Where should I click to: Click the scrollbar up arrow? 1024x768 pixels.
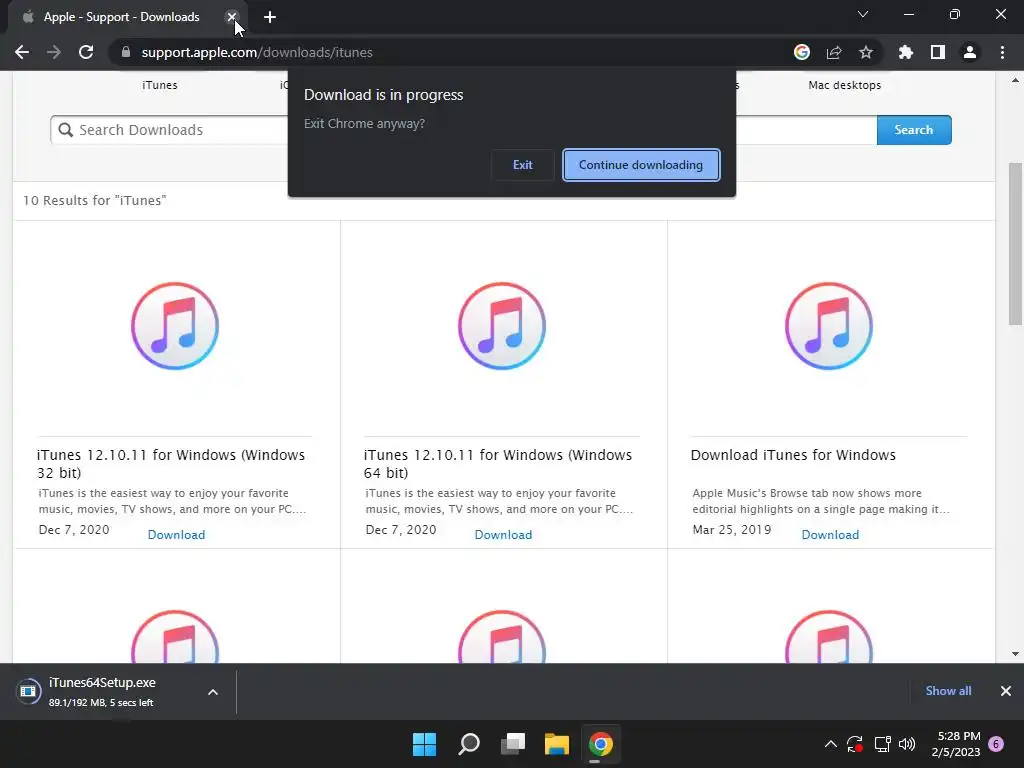click(x=1015, y=81)
